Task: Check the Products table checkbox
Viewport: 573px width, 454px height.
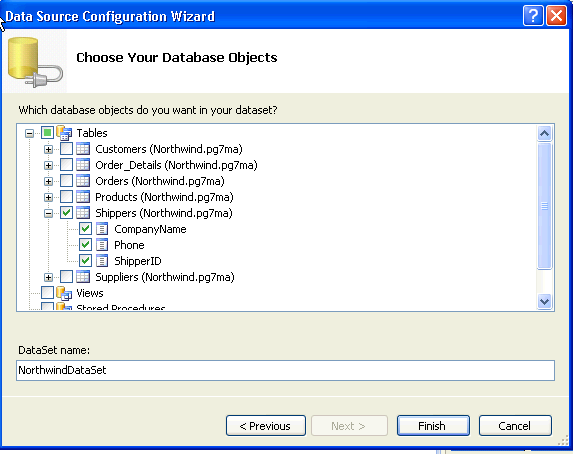Action: point(66,197)
